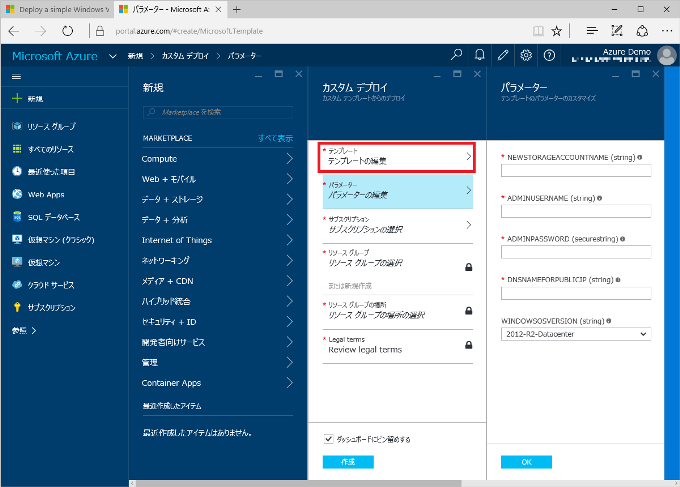
Task: Click info icon next to NEWSTORAGEACCOUNTNAME
Action: 640,157
